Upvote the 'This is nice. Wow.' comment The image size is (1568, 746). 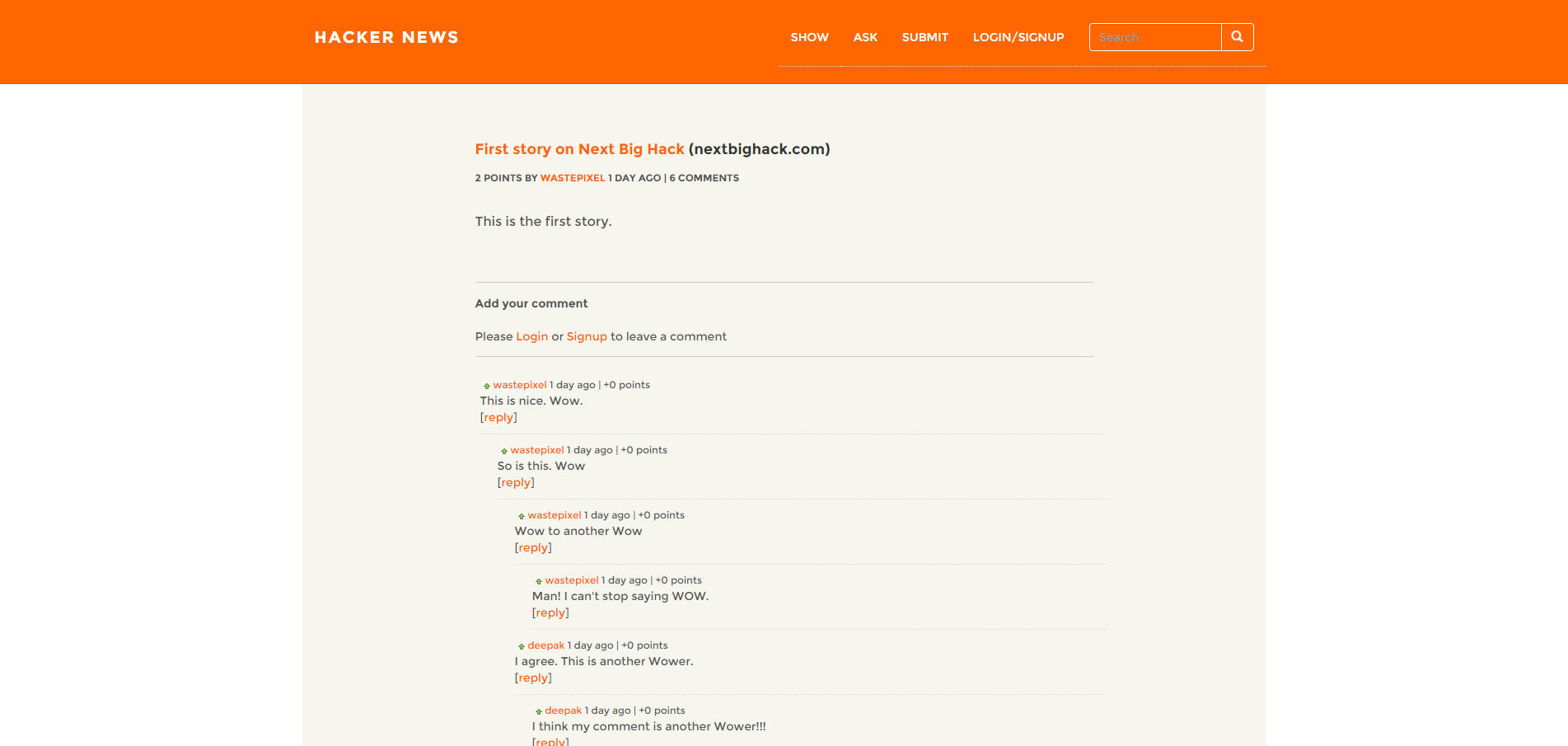487,386
